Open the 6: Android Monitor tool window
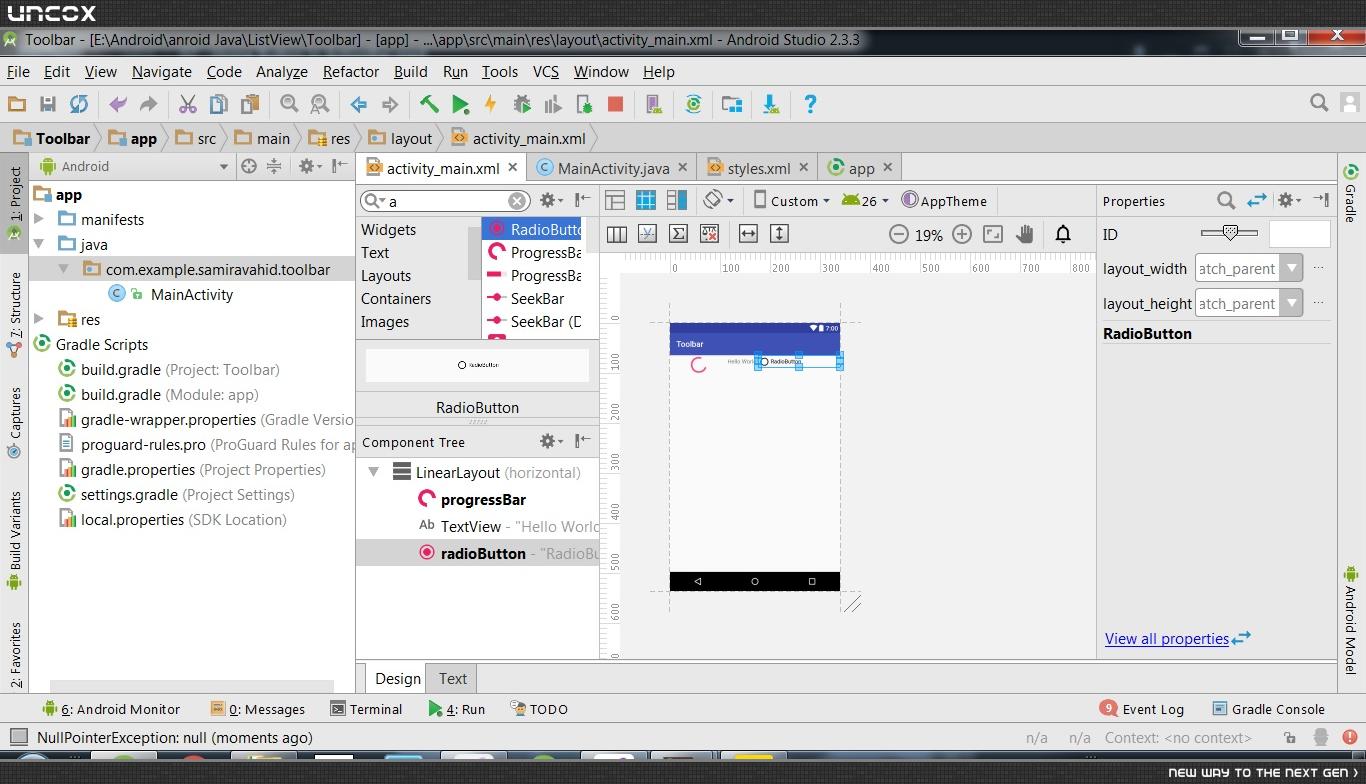 coord(111,709)
